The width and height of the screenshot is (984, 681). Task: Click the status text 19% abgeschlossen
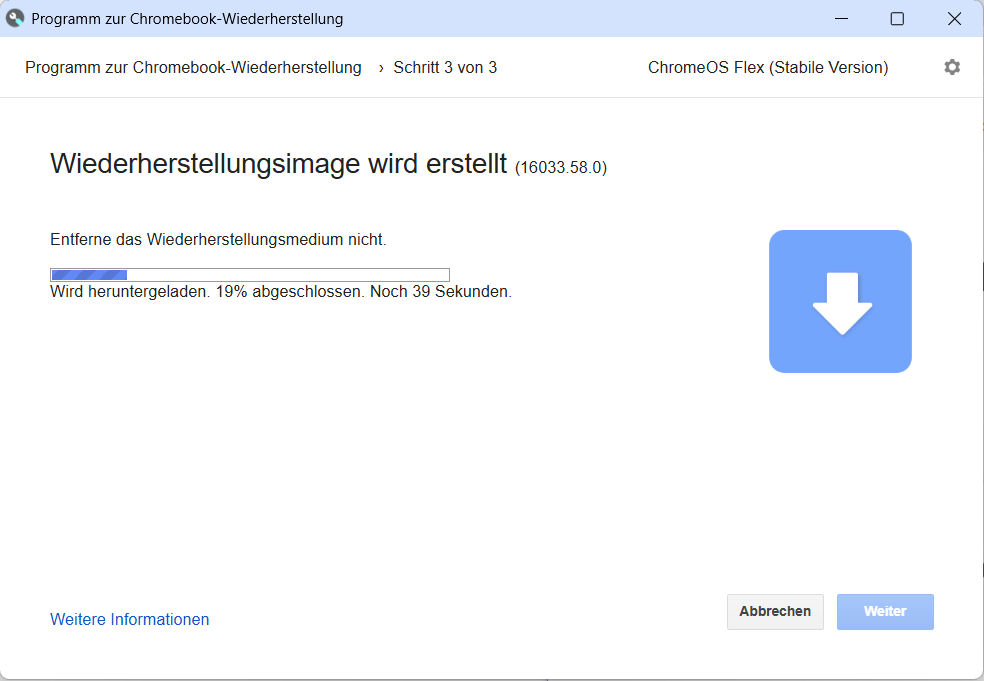click(x=290, y=292)
